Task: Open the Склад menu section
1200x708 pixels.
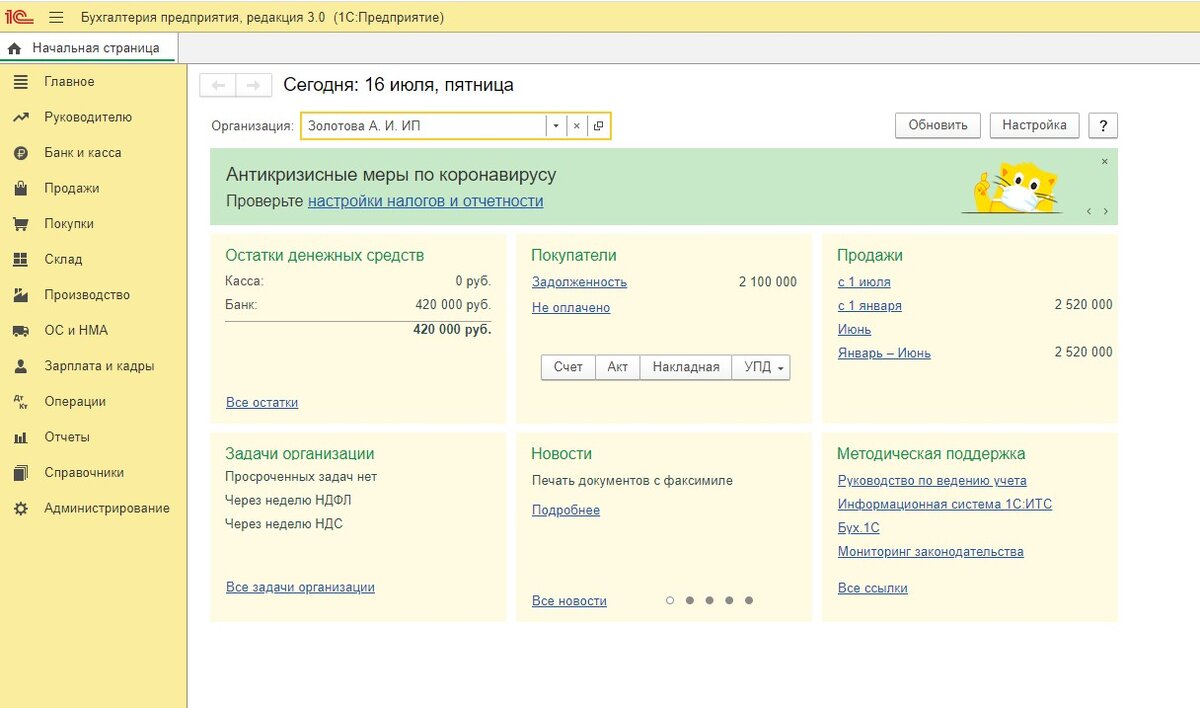Action: (x=63, y=259)
